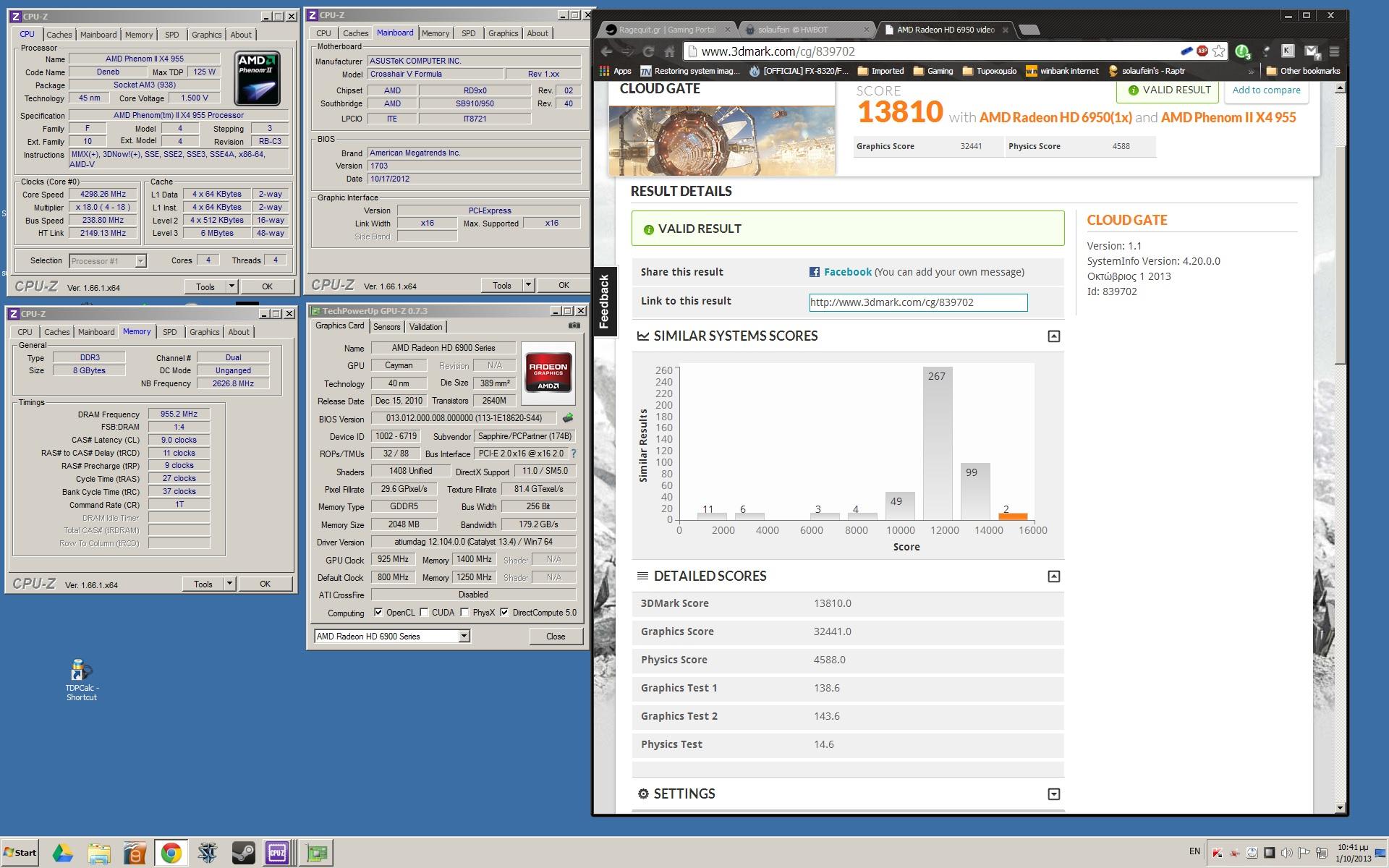Image resolution: width=1389 pixels, height=868 pixels.
Task: Toggle the DirectCompute 5.0 checkbox
Action: [x=504, y=612]
